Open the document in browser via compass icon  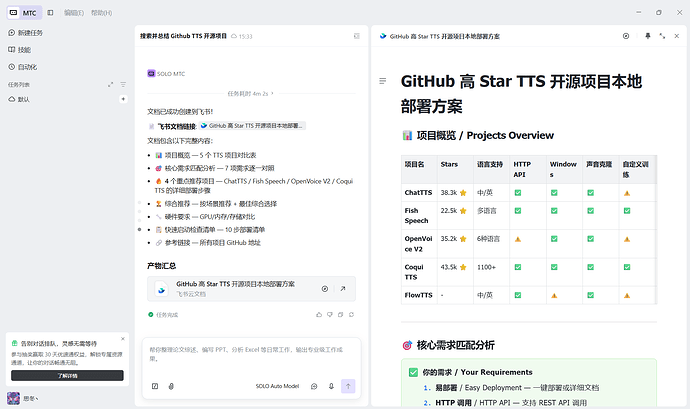pos(626,36)
